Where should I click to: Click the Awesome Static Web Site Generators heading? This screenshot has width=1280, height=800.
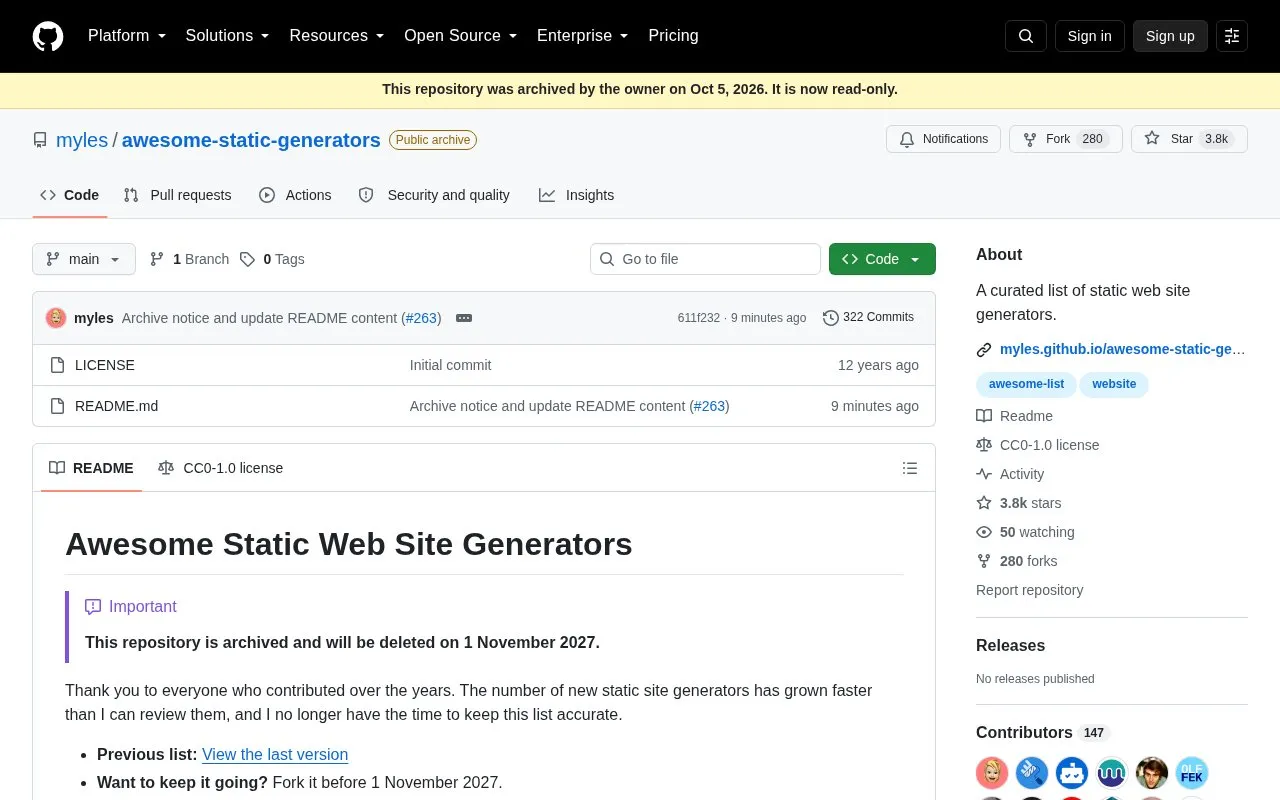pos(349,544)
